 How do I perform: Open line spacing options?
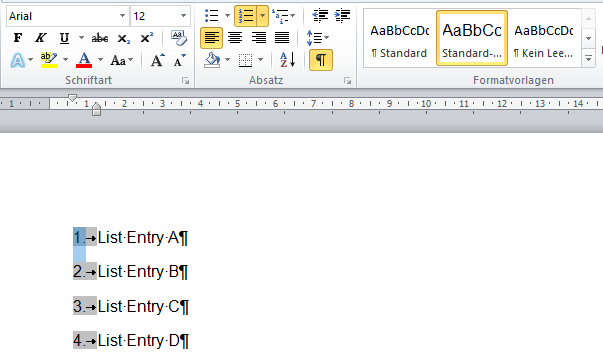(318, 38)
